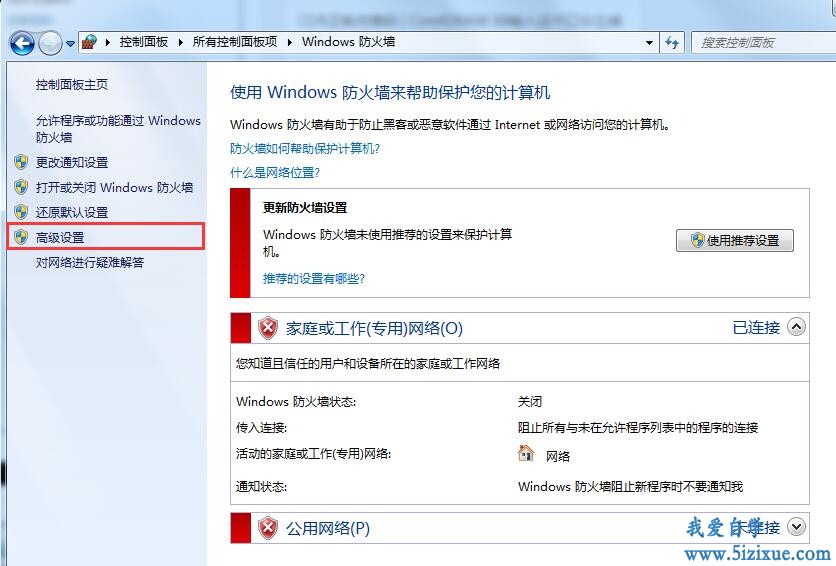Expand the arrow after 控制面板 breadcrumb

tap(180, 42)
